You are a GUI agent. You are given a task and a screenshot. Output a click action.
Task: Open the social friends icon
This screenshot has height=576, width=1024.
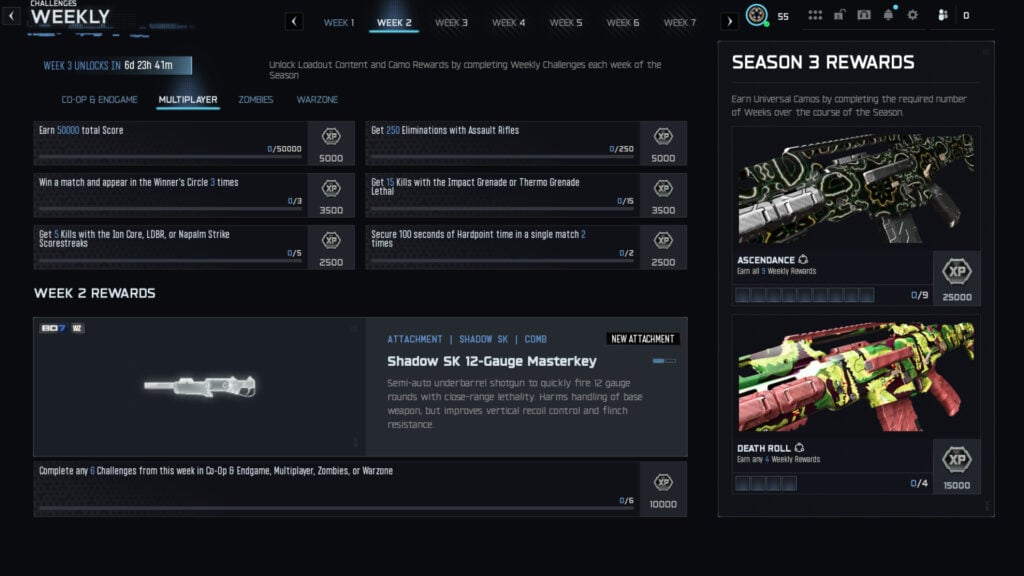tap(942, 15)
